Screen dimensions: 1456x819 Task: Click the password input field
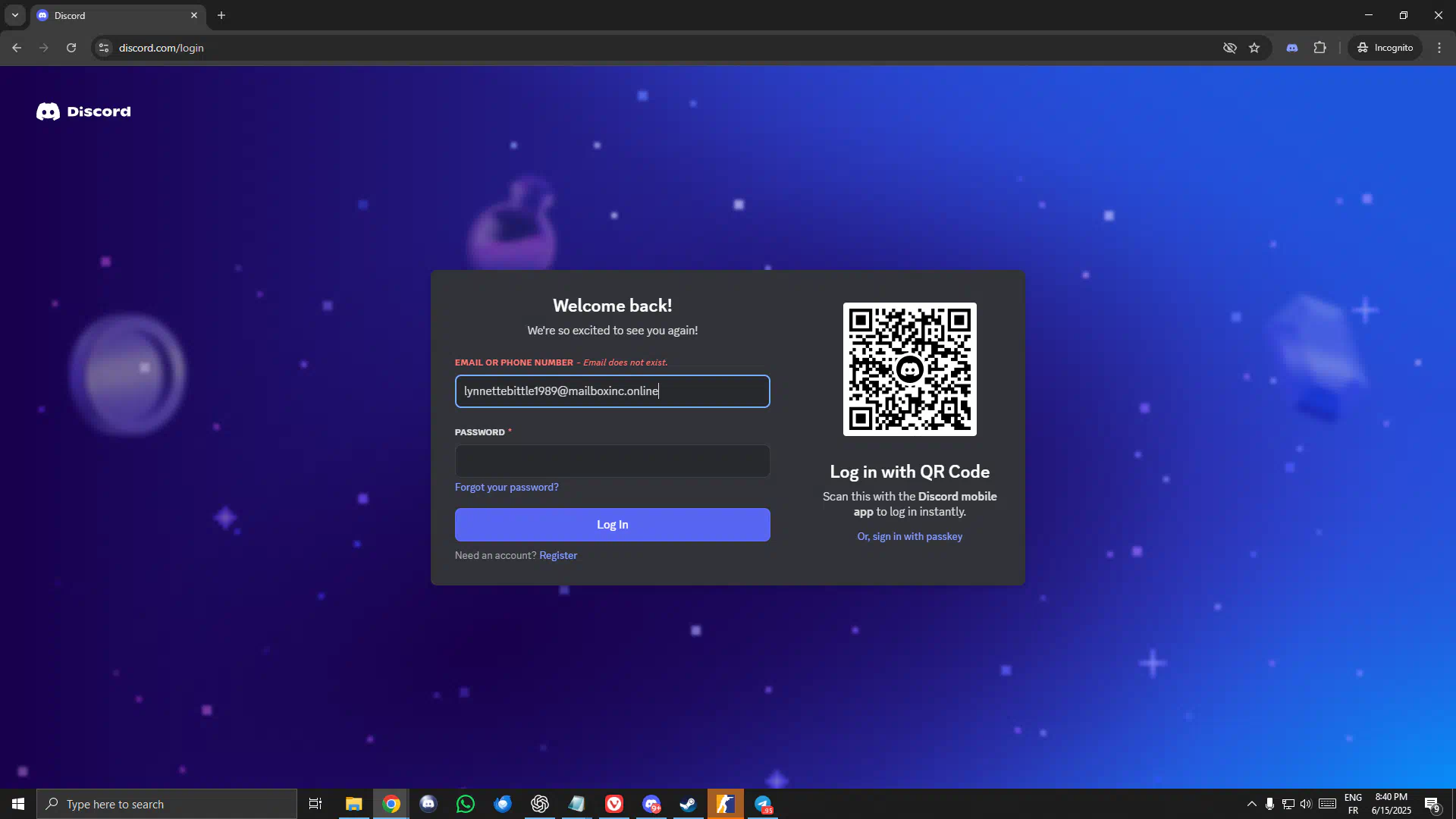point(612,461)
